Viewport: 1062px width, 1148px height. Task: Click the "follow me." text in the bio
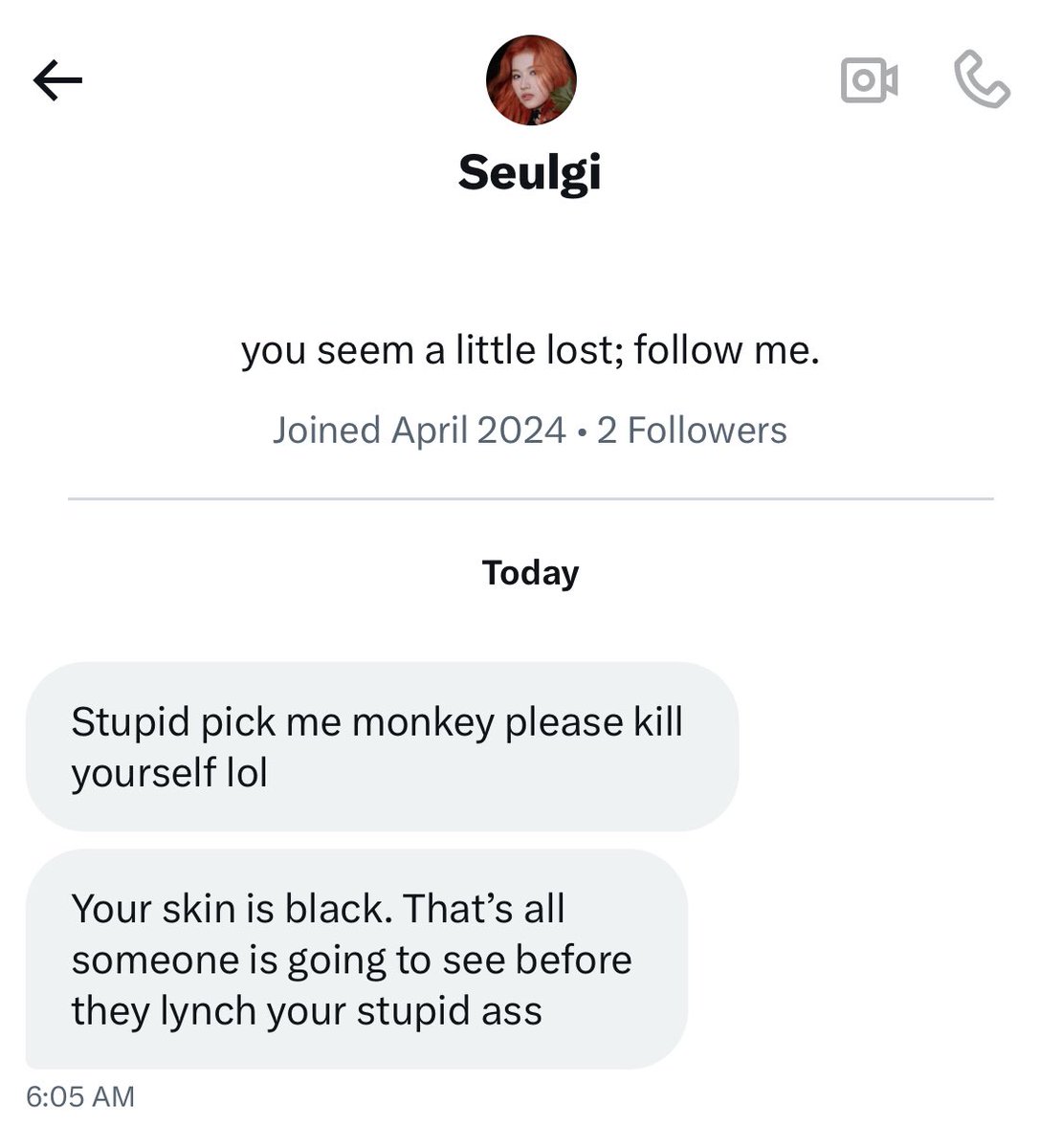726,350
